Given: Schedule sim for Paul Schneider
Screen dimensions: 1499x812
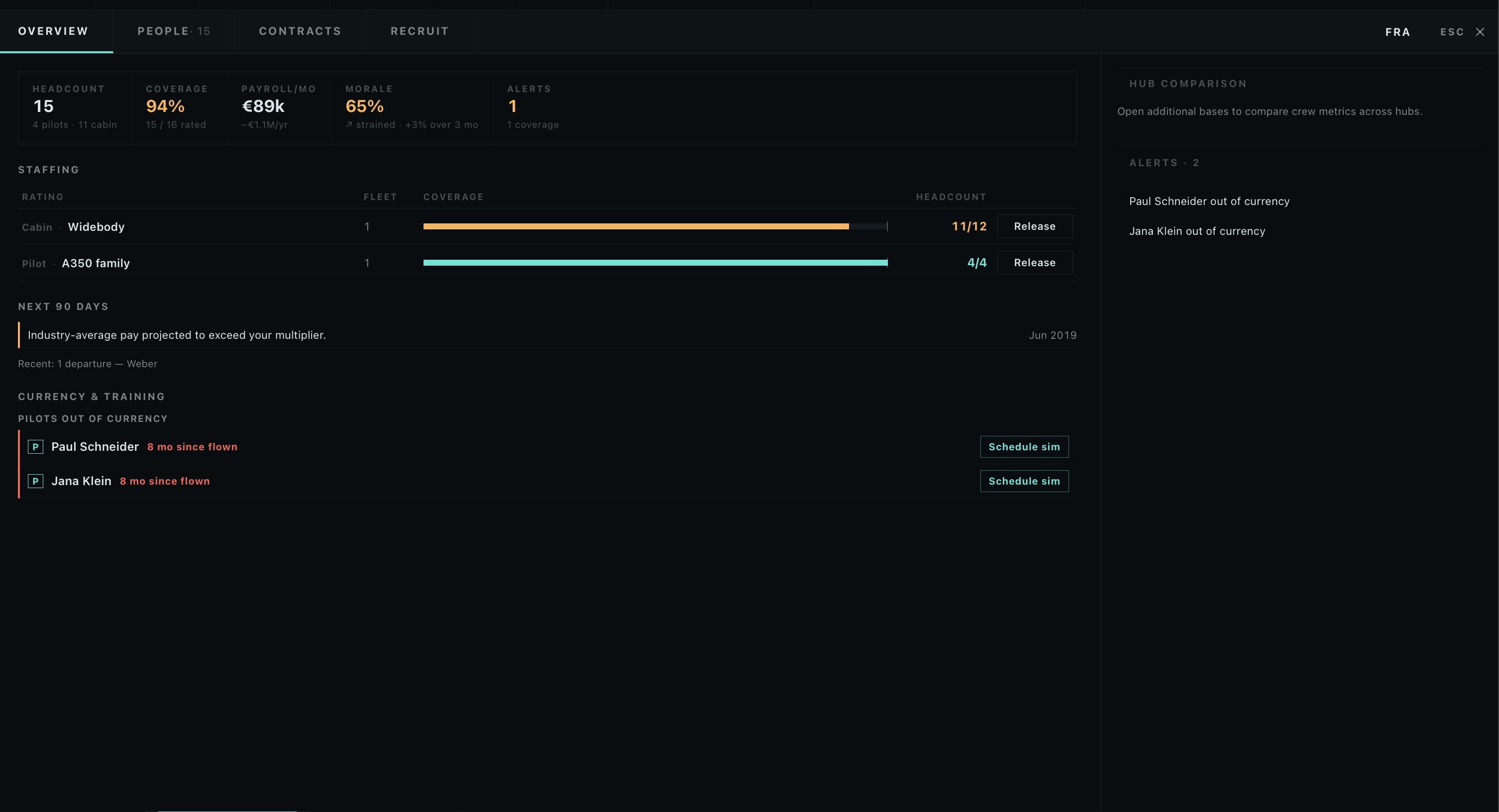Looking at the screenshot, I should pos(1024,447).
